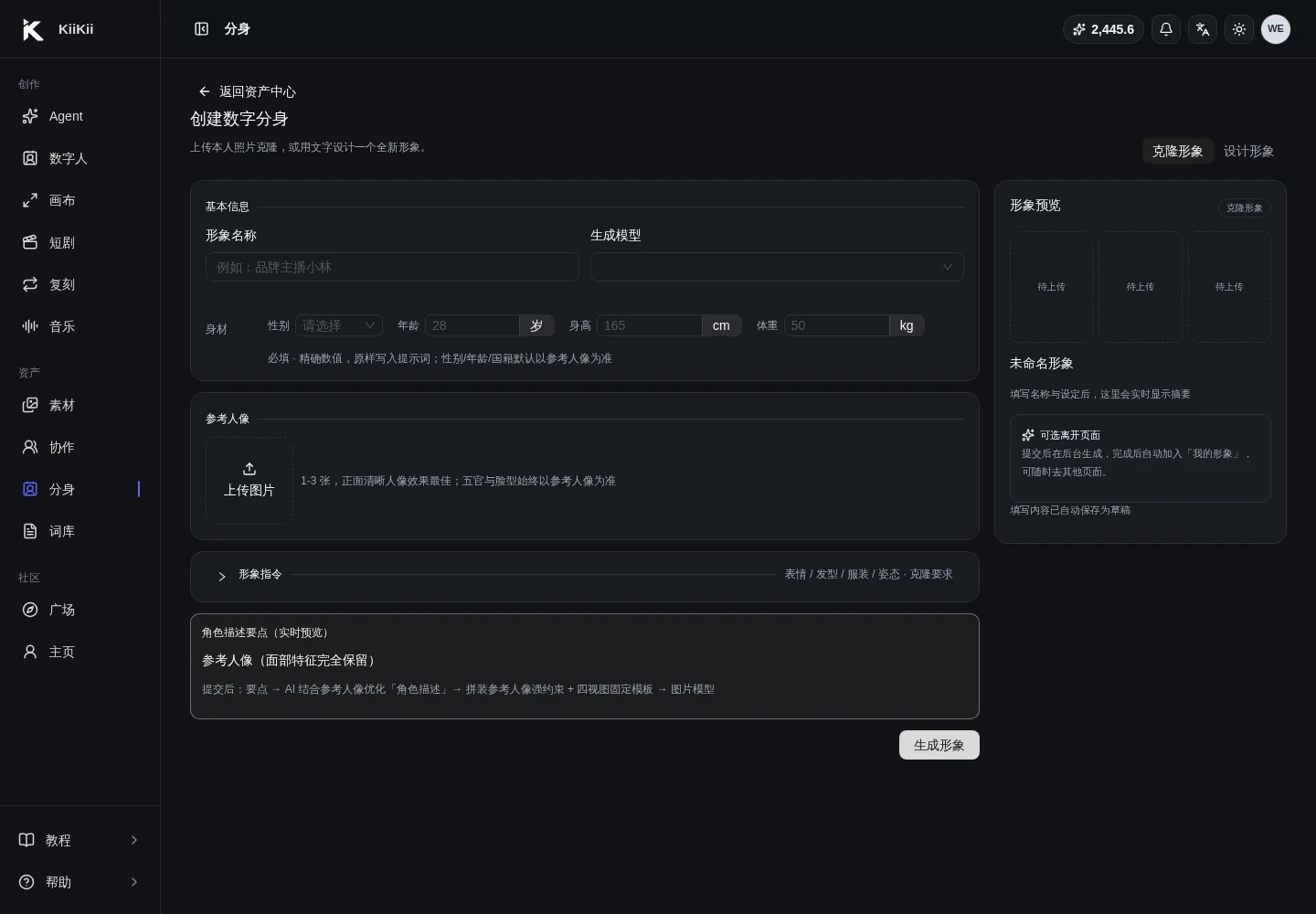Click the 年龄 age input field
The height and width of the screenshot is (914, 1316).
tap(472, 325)
